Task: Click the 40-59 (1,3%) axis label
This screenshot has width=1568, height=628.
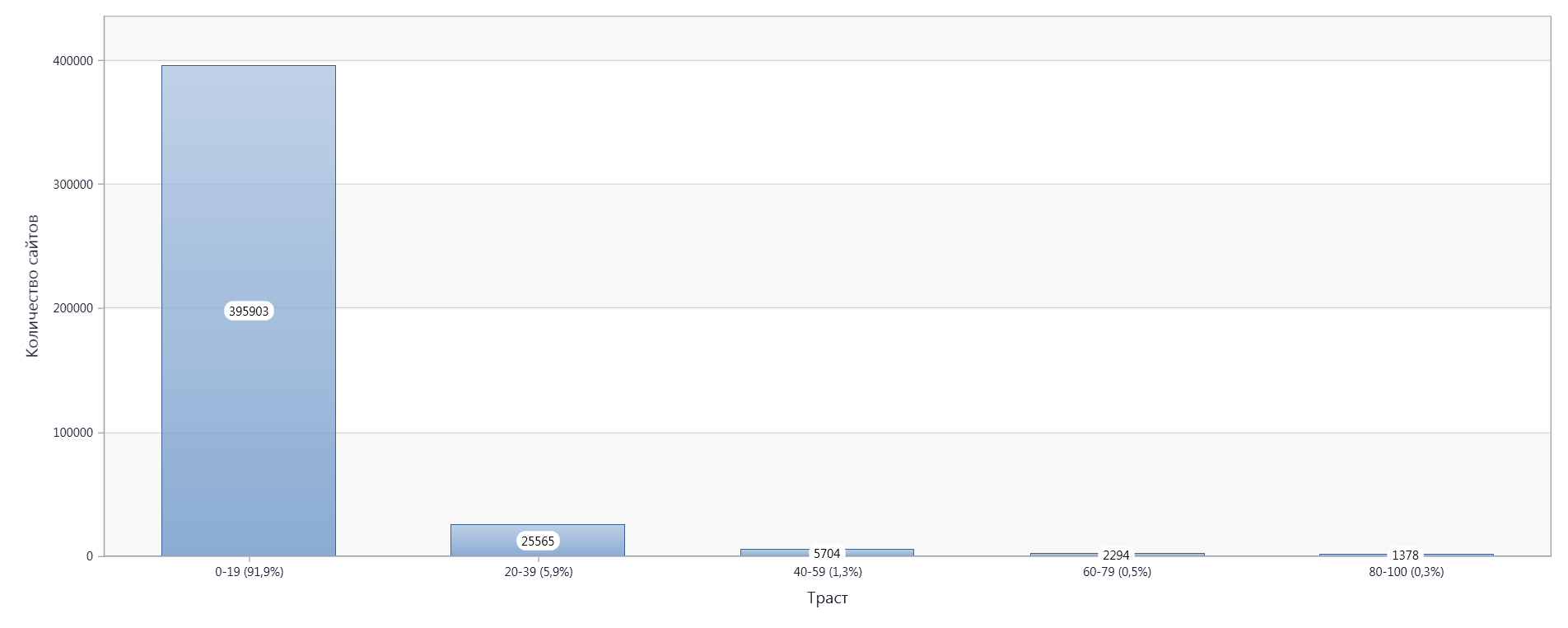Action: (x=828, y=572)
